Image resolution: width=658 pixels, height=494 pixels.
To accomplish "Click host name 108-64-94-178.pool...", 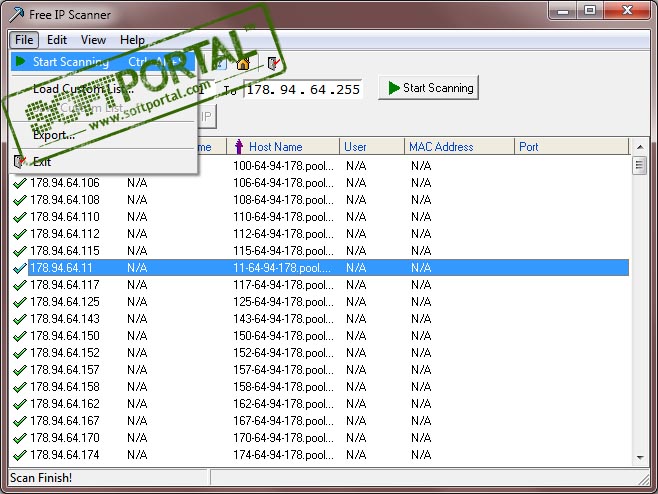I will point(284,200).
